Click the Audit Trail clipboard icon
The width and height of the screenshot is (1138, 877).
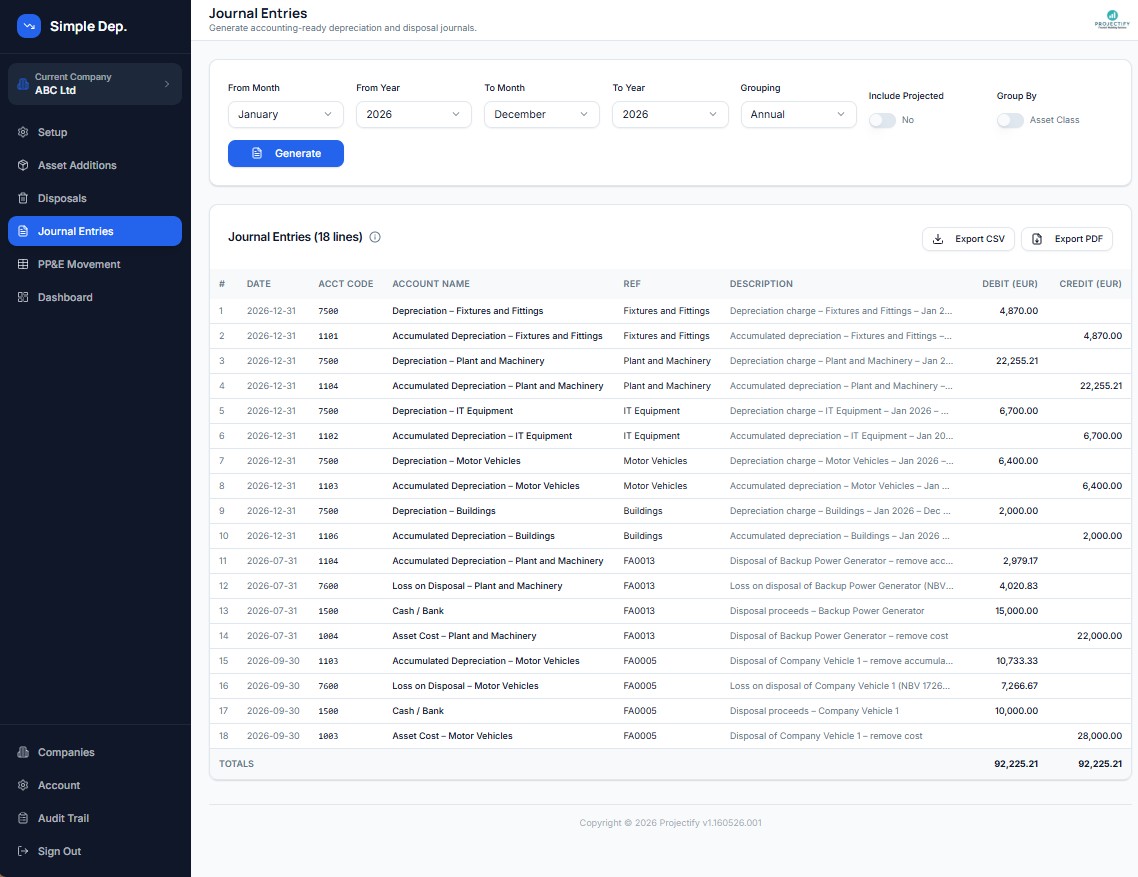(x=23, y=818)
